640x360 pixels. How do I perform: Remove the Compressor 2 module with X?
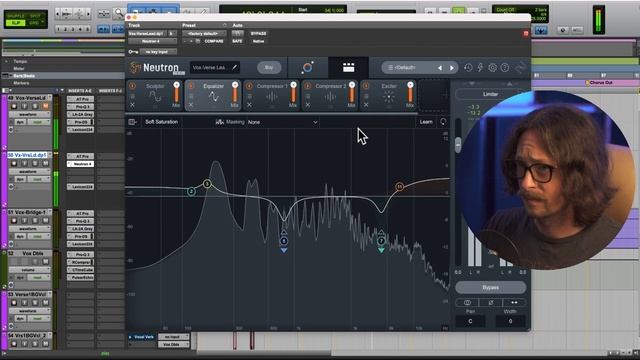coord(308,105)
